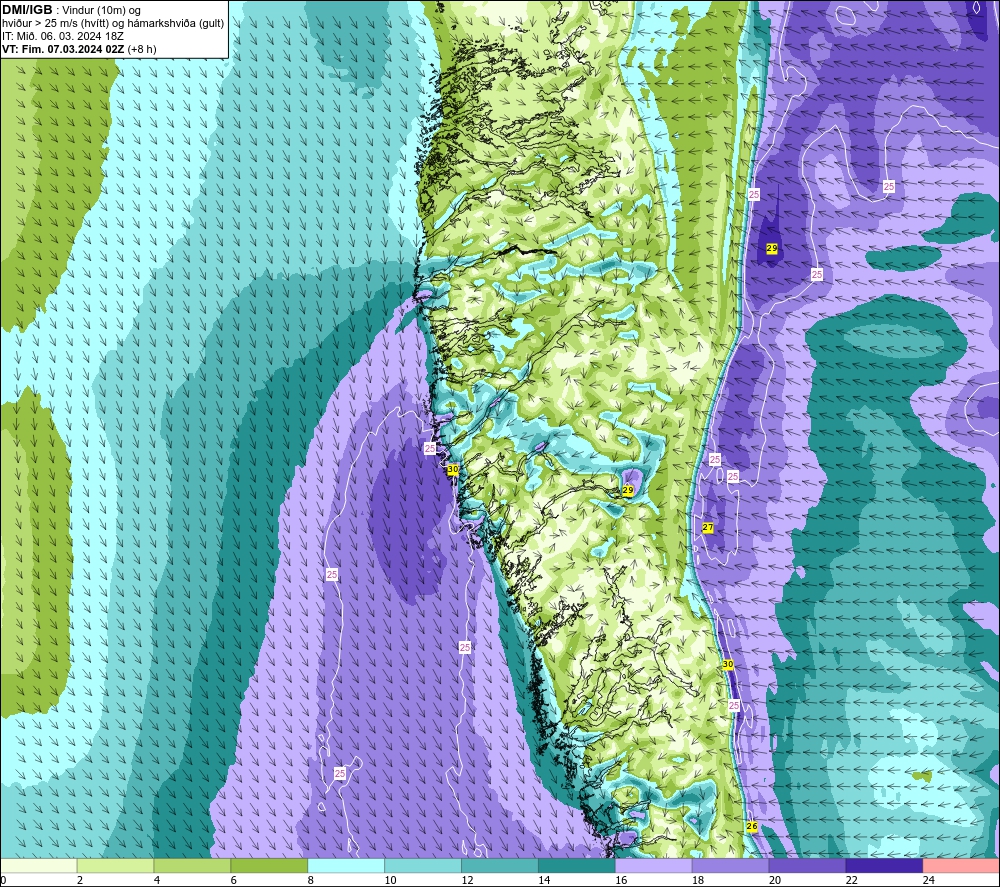This screenshot has height=887, width=1000.
Task: Click the legend color swatch between 20 and 22
Action: click(x=807, y=865)
